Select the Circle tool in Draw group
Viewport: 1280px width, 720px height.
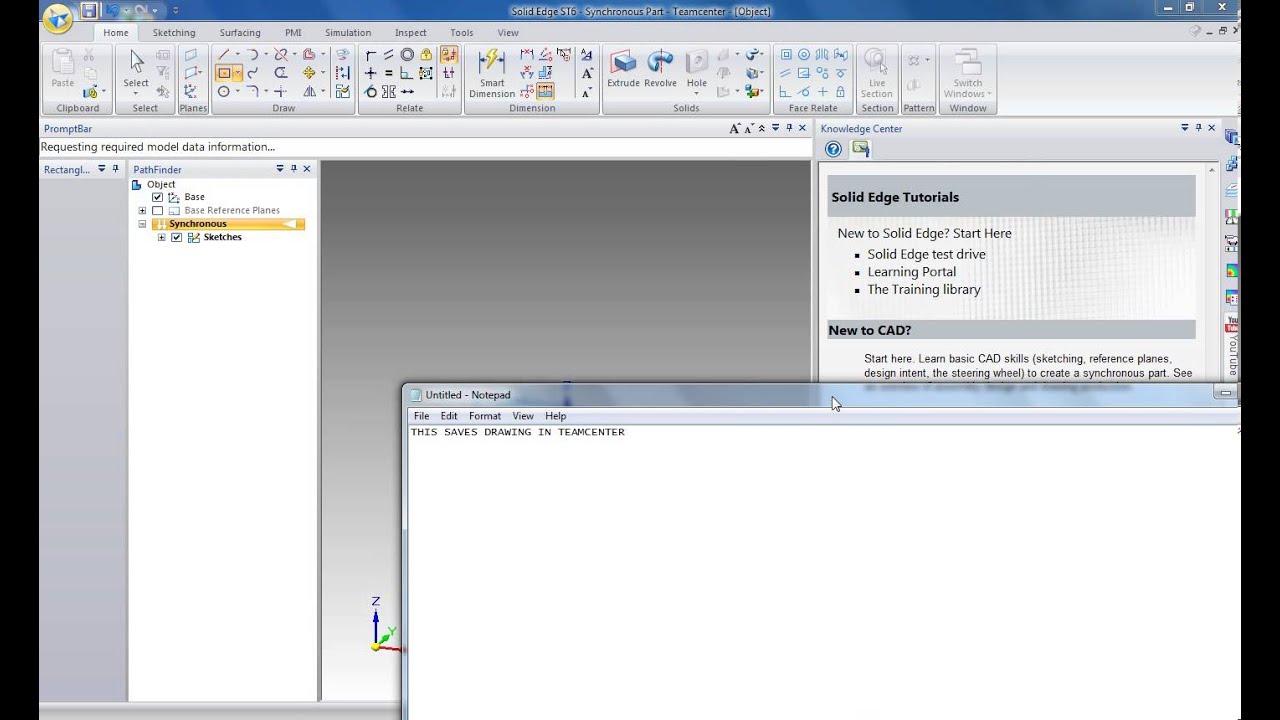pos(224,91)
